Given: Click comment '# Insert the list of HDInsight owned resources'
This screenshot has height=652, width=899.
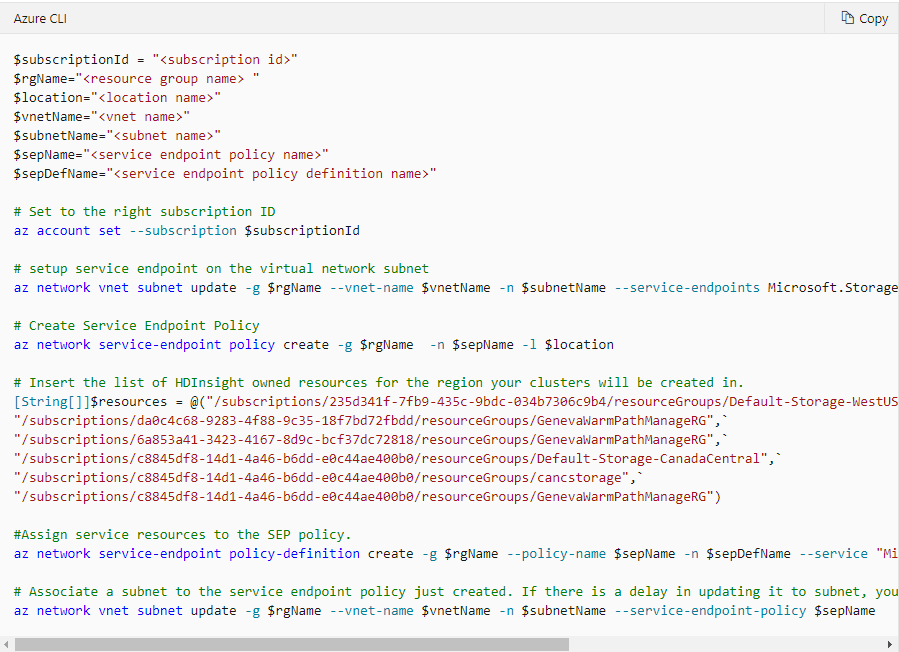Looking at the screenshot, I should [x=378, y=382].
